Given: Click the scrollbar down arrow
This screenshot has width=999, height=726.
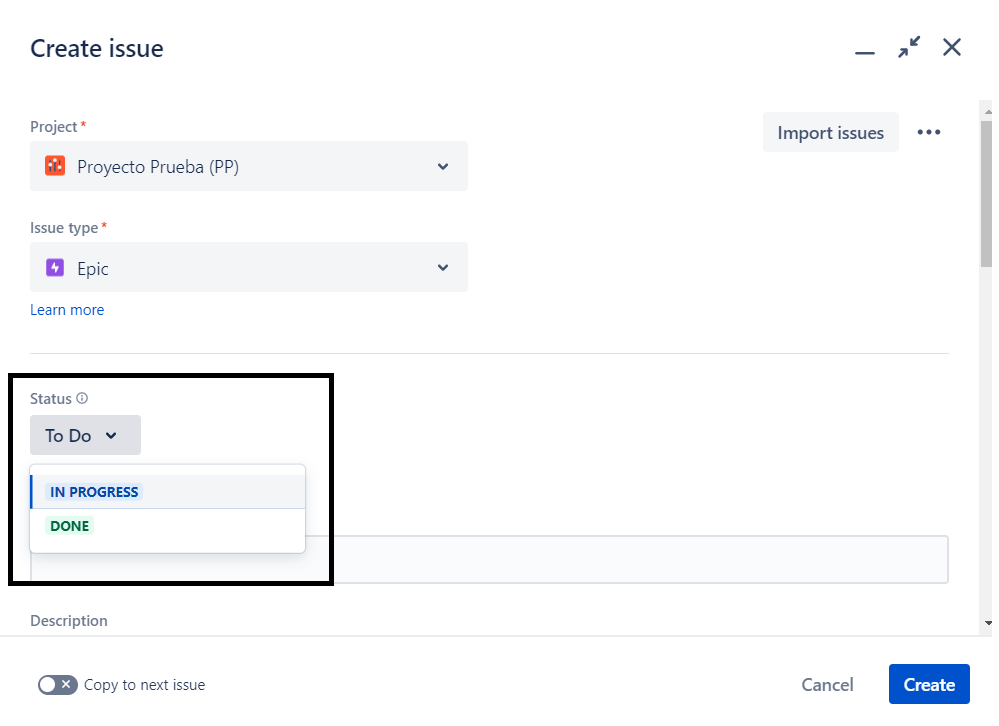Looking at the screenshot, I should (x=987, y=623).
